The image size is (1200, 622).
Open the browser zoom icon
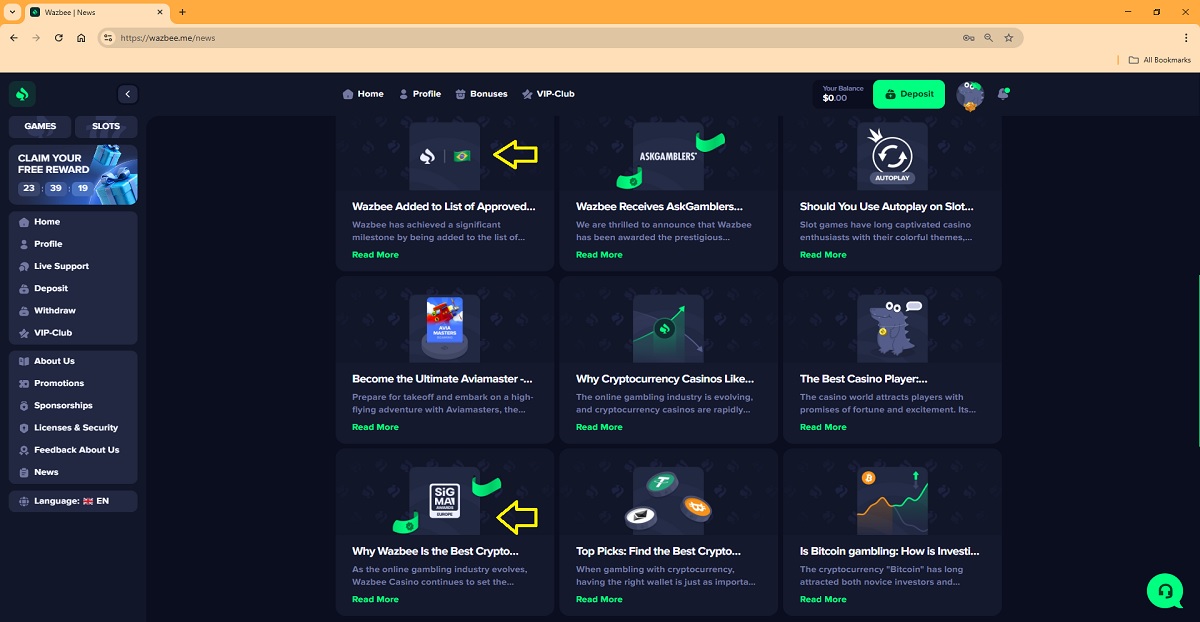(x=989, y=38)
